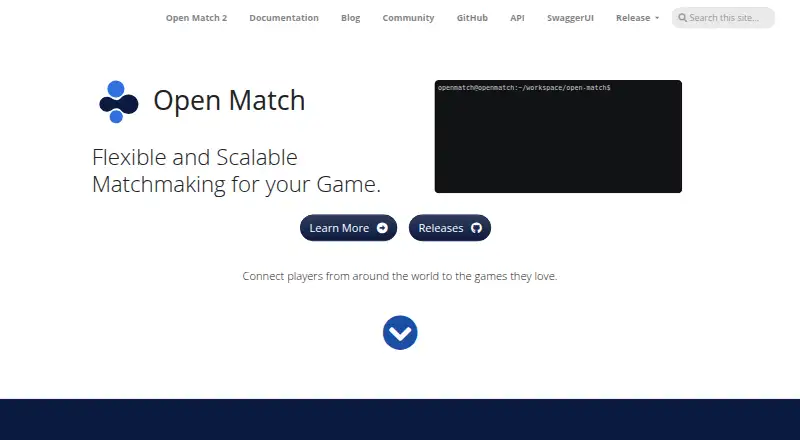
Task: Click the terminal prompt 'openmatch@openmatch' line
Action: (524, 88)
